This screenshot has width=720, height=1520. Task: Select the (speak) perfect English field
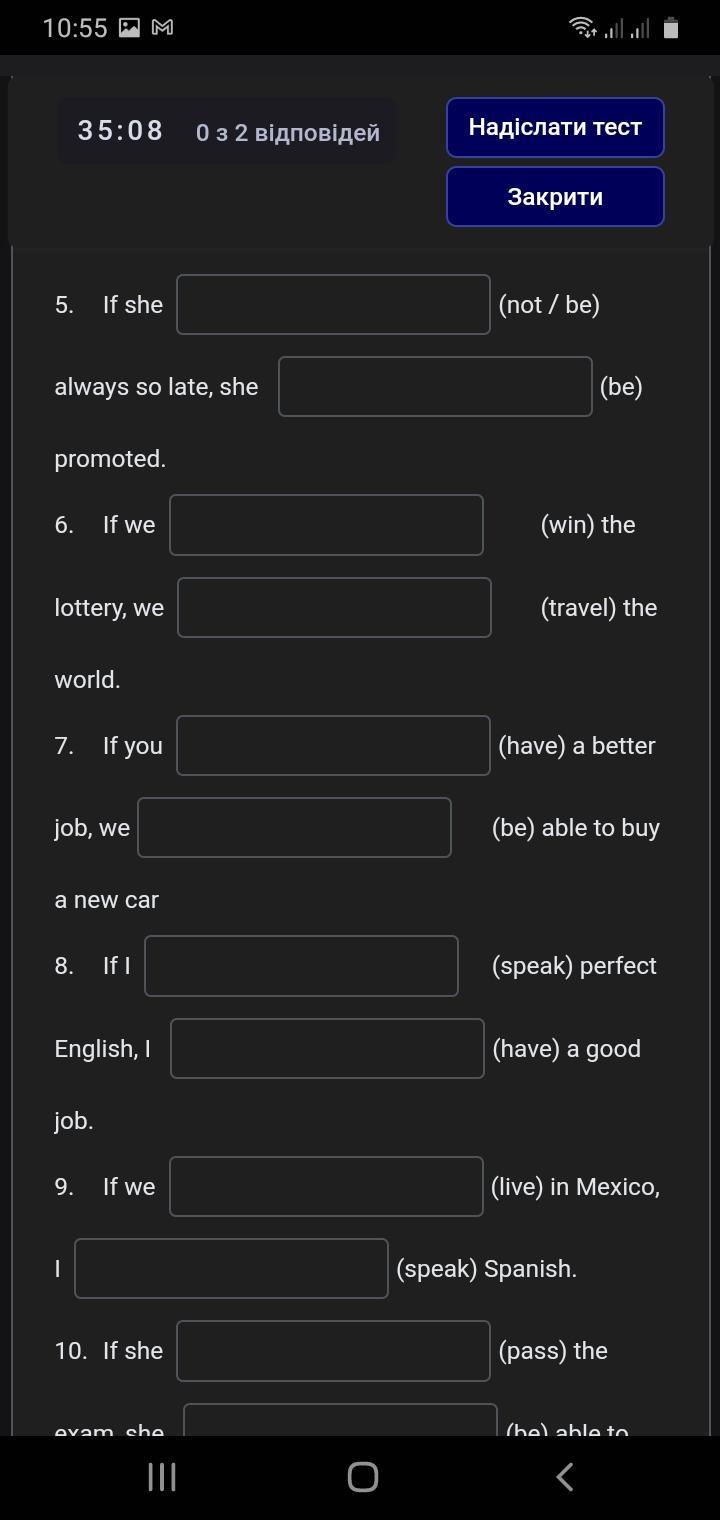[301, 966]
